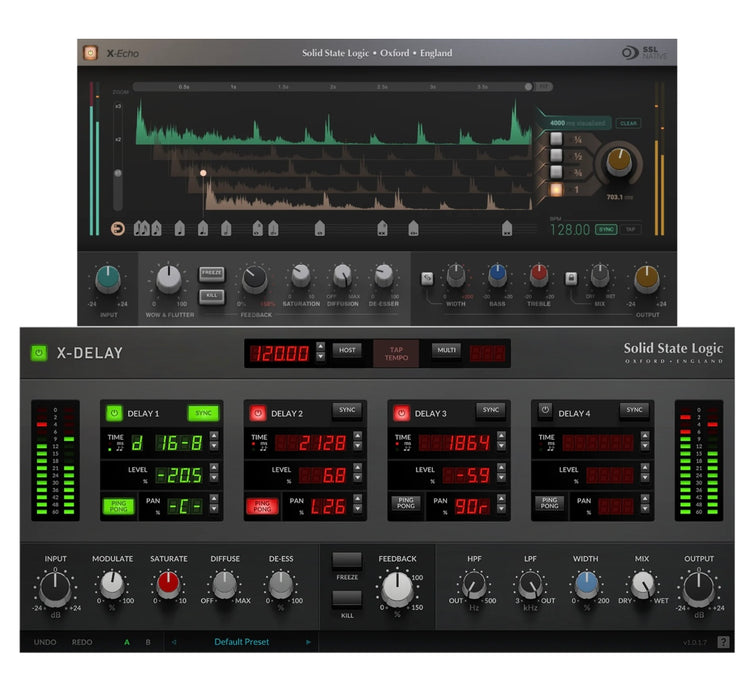The image size is (754, 700).
Task: Click the X-Delay Saturate red knob
Action: (x=168, y=584)
